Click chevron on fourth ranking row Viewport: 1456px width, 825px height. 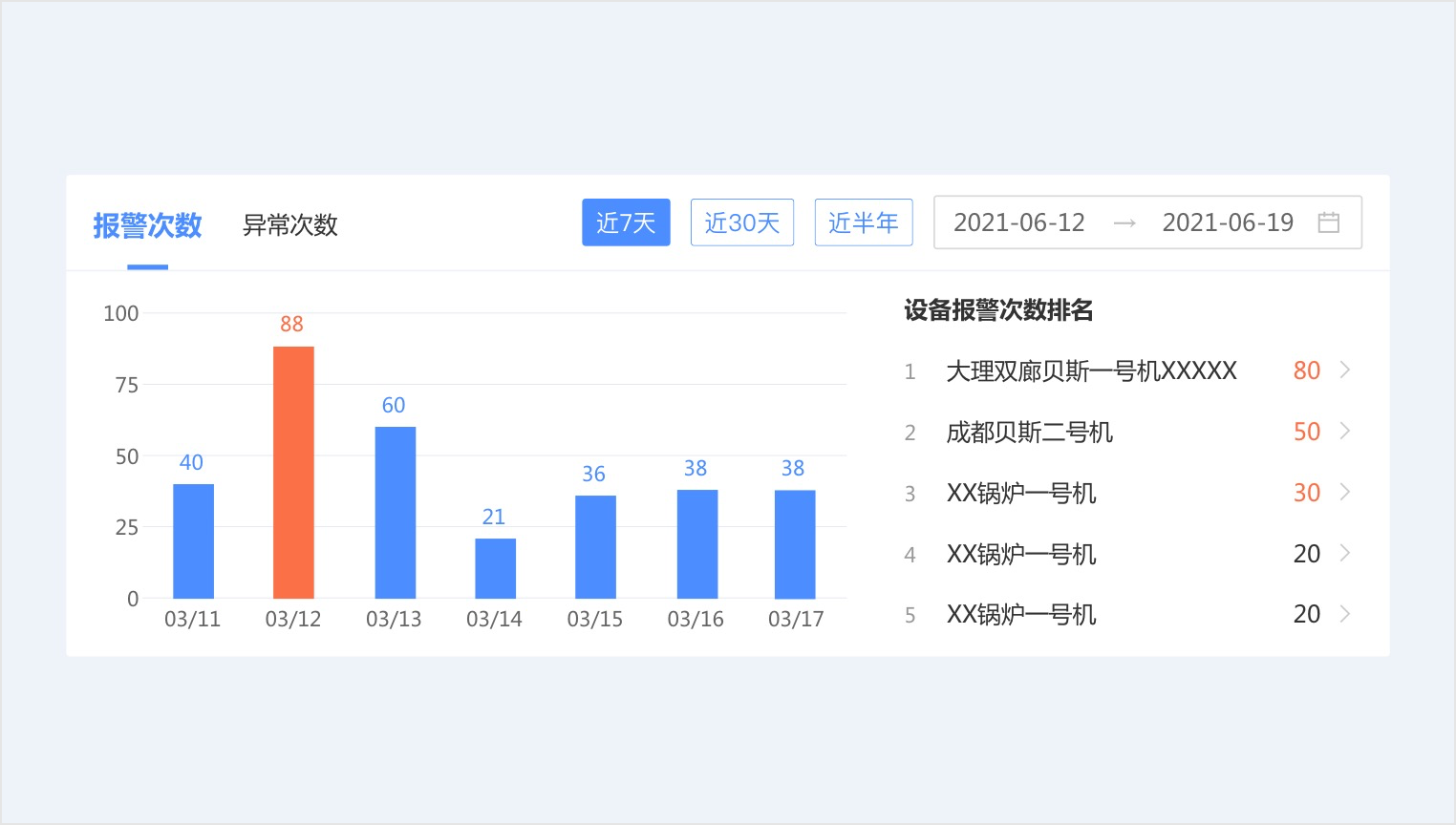coord(1345,554)
